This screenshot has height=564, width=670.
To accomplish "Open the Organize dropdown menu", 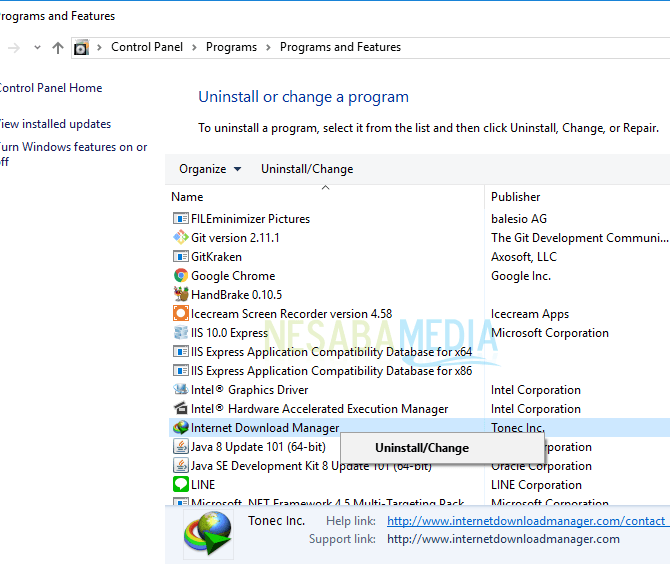I will (210, 169).
